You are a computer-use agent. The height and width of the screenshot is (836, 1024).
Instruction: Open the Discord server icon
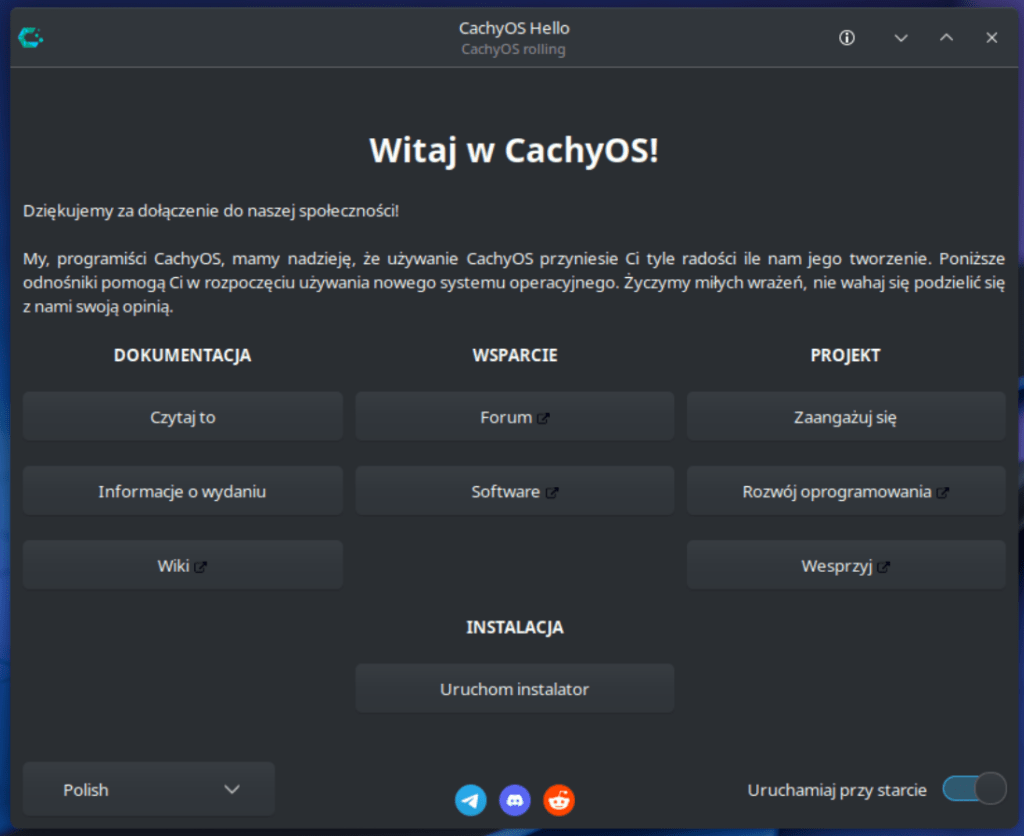point(514,800)
